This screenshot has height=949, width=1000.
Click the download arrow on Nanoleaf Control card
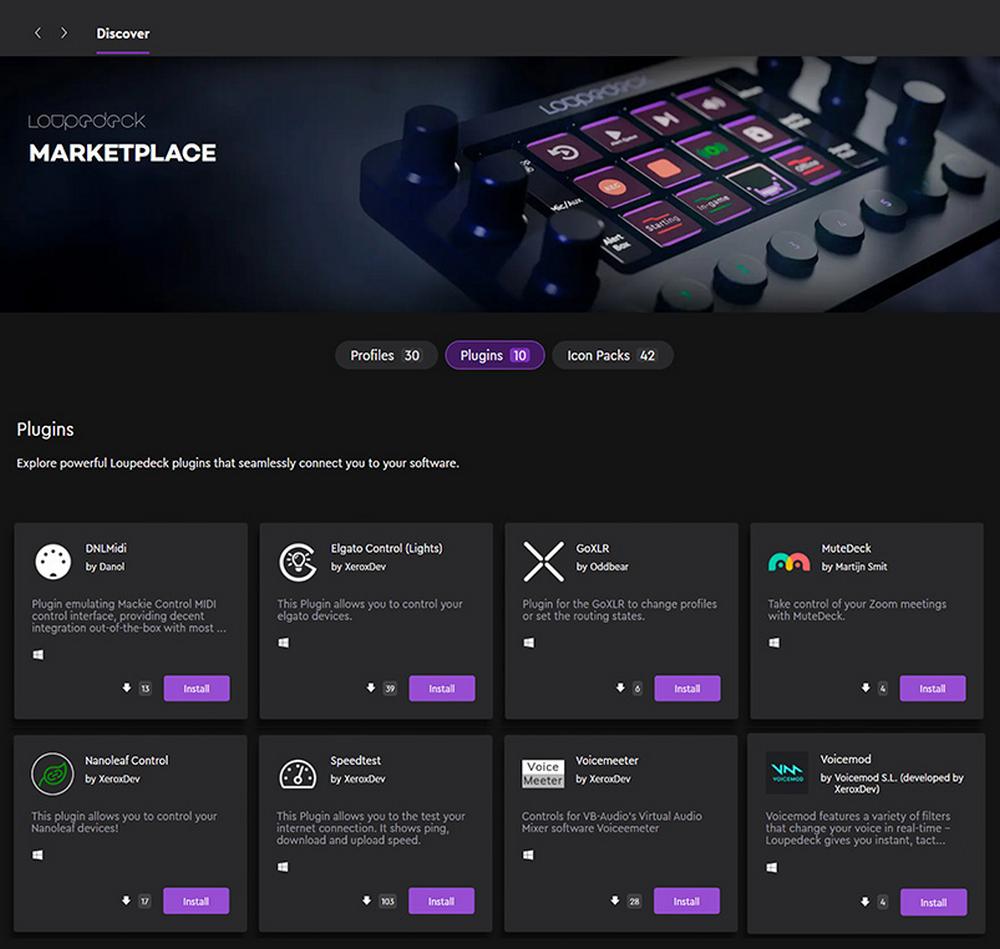[x=126, y=901]
